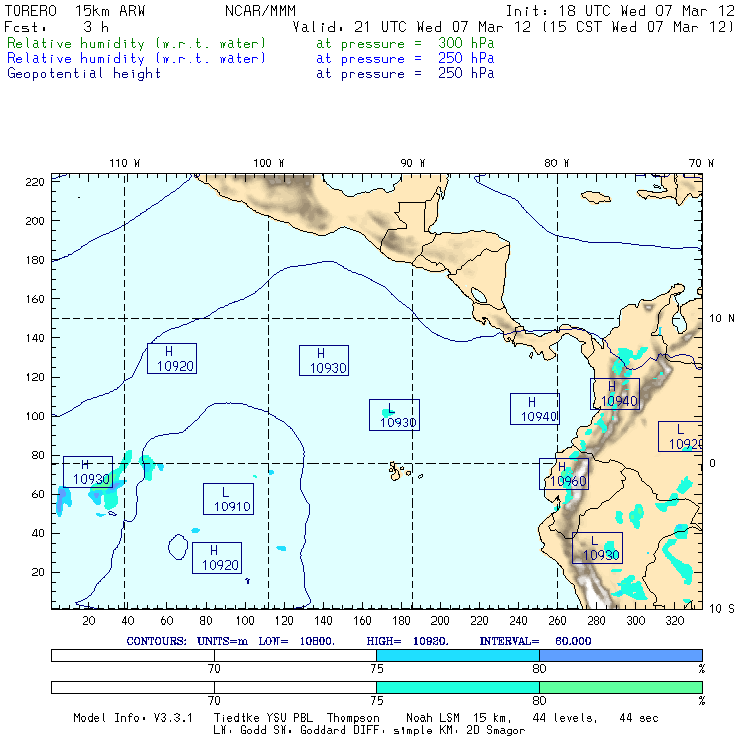Click the blue 'Relative humidity (w.r.t. water)' legend line
This screenshot has height=740, width=740.
pyautogui.click(x=136, y=59)
